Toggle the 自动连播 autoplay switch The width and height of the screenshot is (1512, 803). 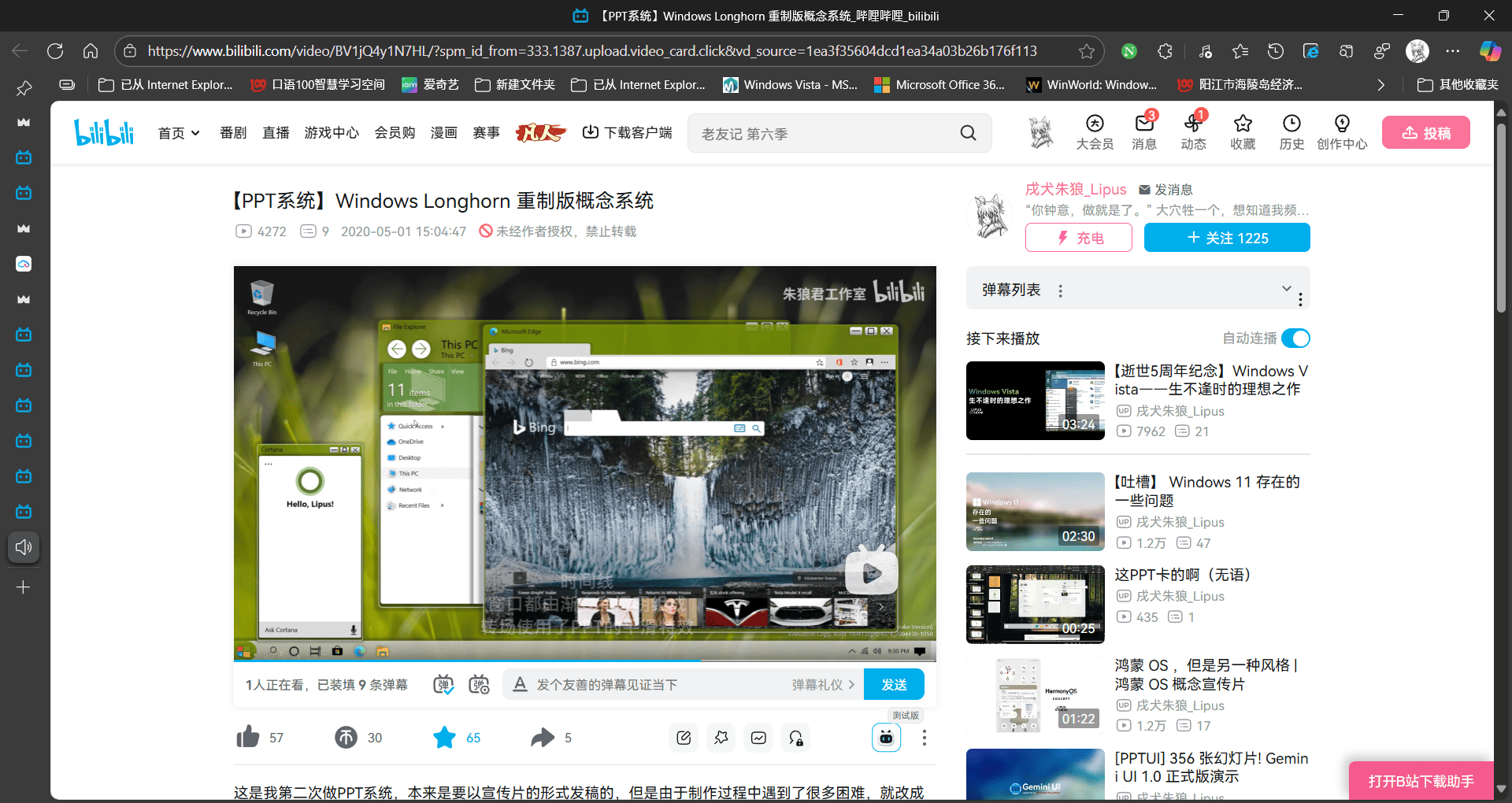[1295, 338]
